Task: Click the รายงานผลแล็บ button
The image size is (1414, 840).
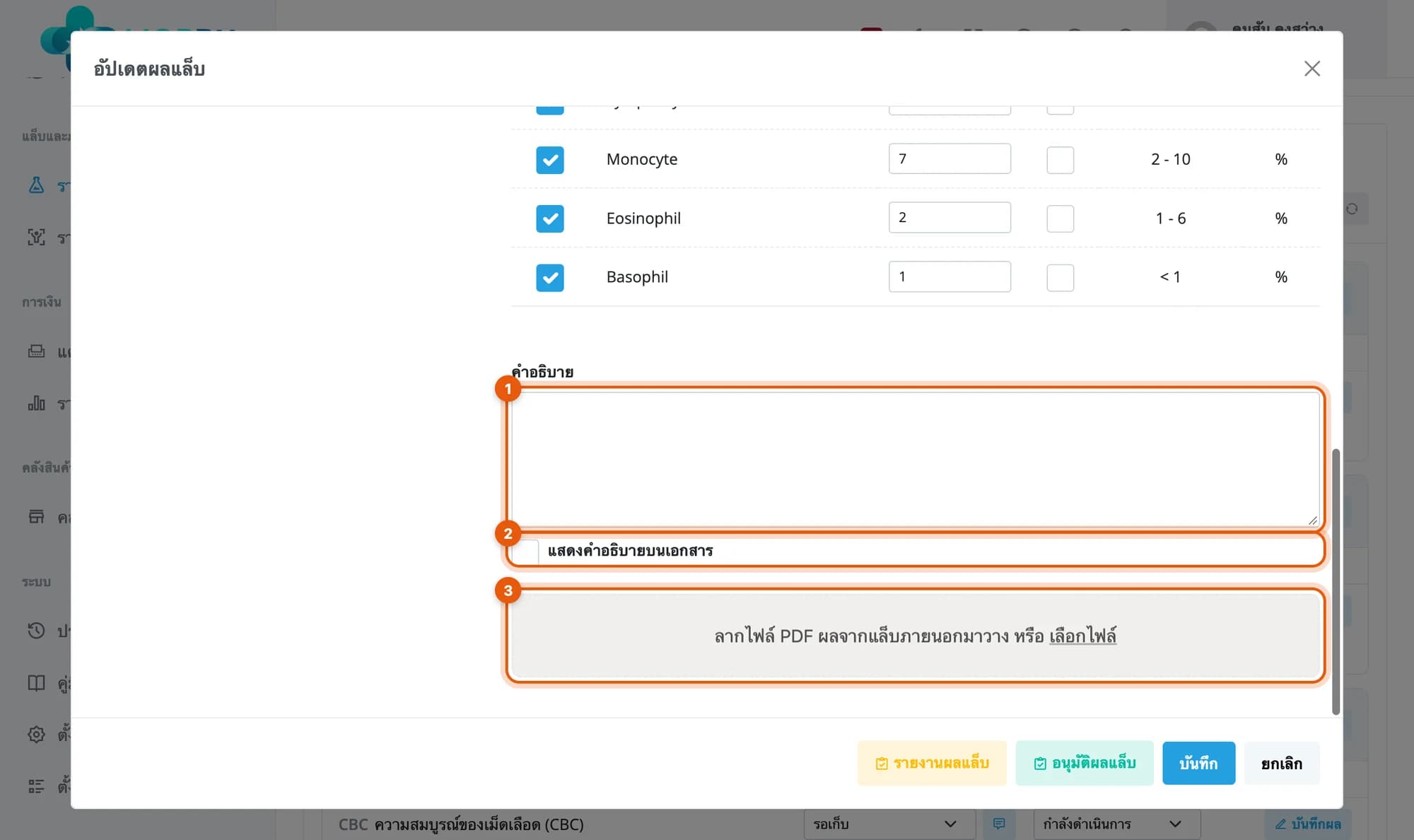Action: [x=932, y=763]
